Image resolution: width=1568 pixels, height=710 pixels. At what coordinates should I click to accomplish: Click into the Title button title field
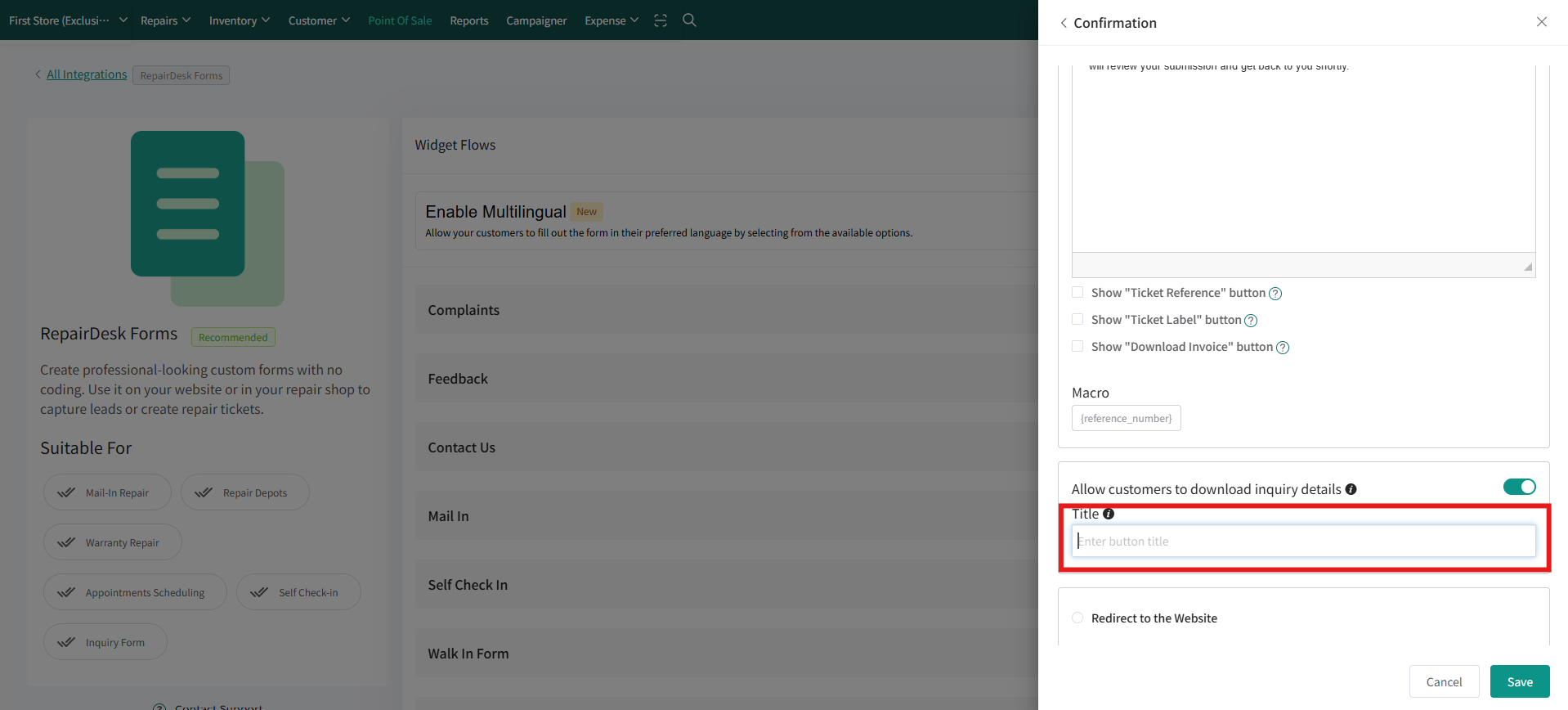point(1303,541)
